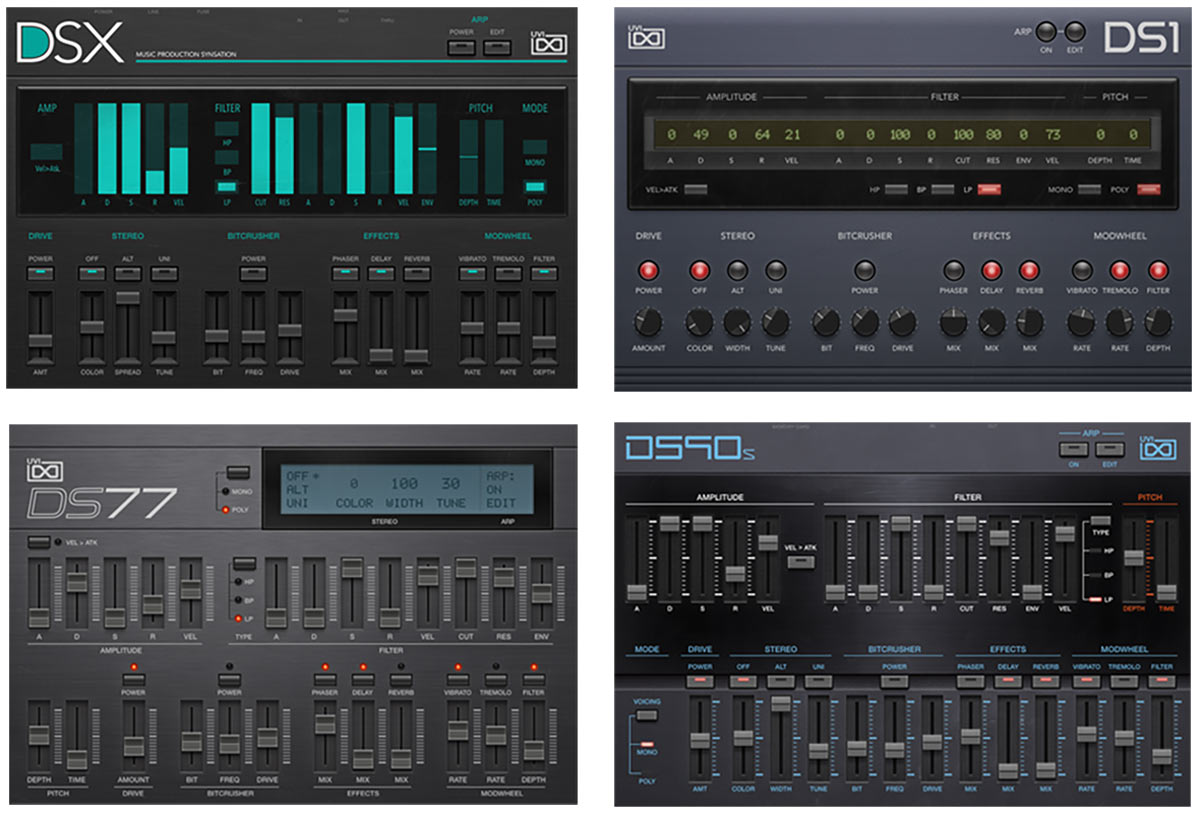Toggle the DS1 Drive POWER LED button
Image resolution: width=1200 pixels, height=817 pixels.
[647, 270]
